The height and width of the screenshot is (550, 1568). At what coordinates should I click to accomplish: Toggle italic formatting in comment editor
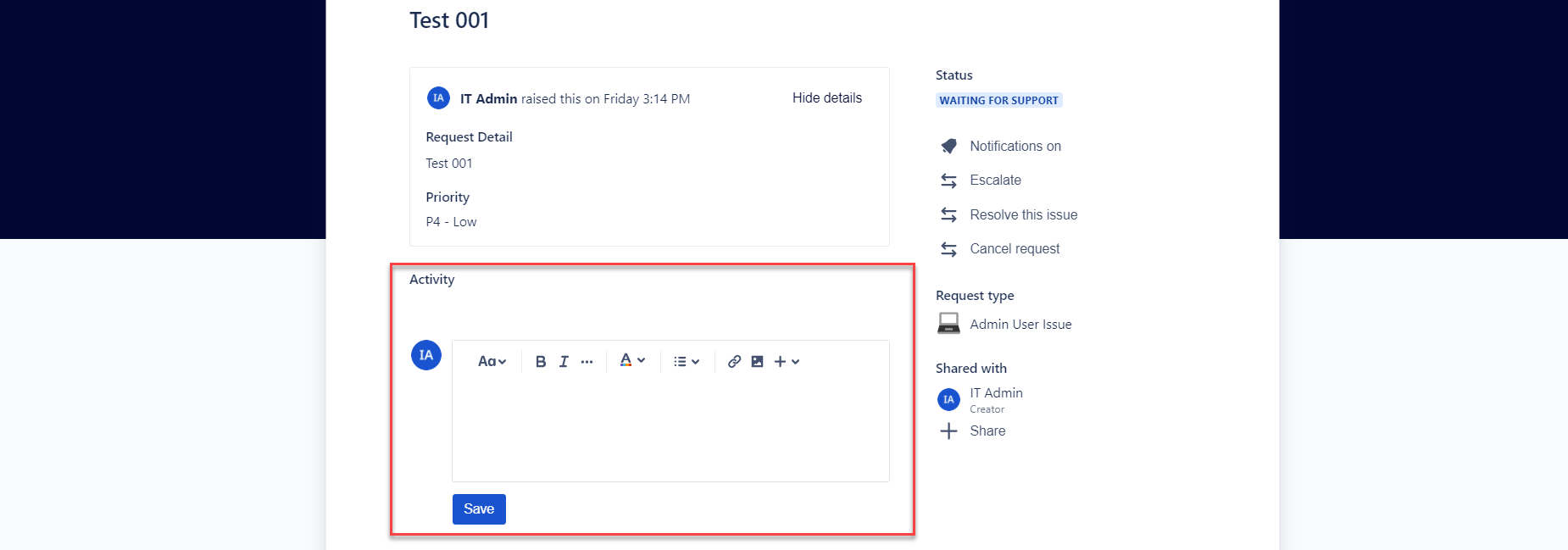pyautogui.click(x=564, y=362)
